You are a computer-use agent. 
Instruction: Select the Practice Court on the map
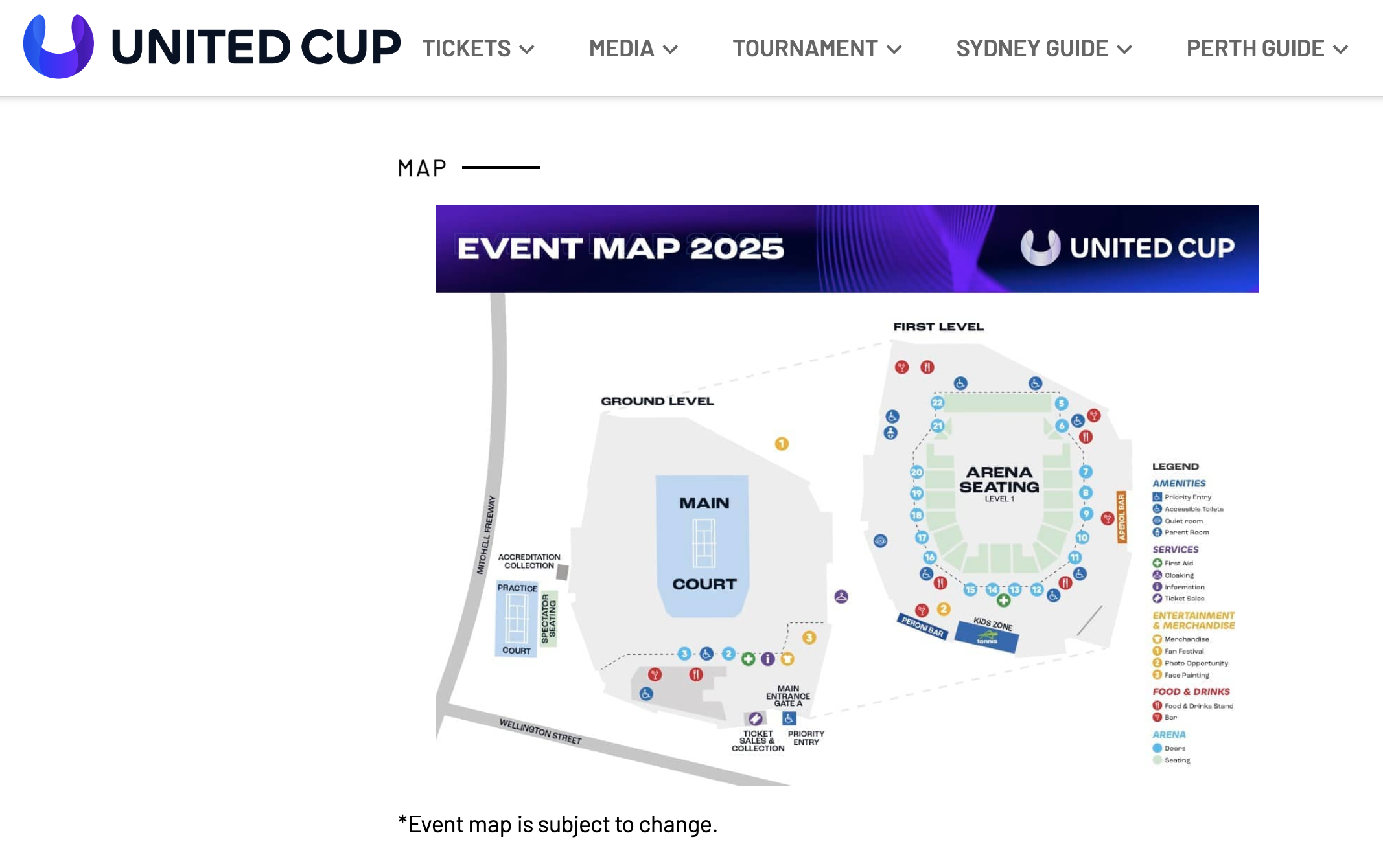(517, 619)
